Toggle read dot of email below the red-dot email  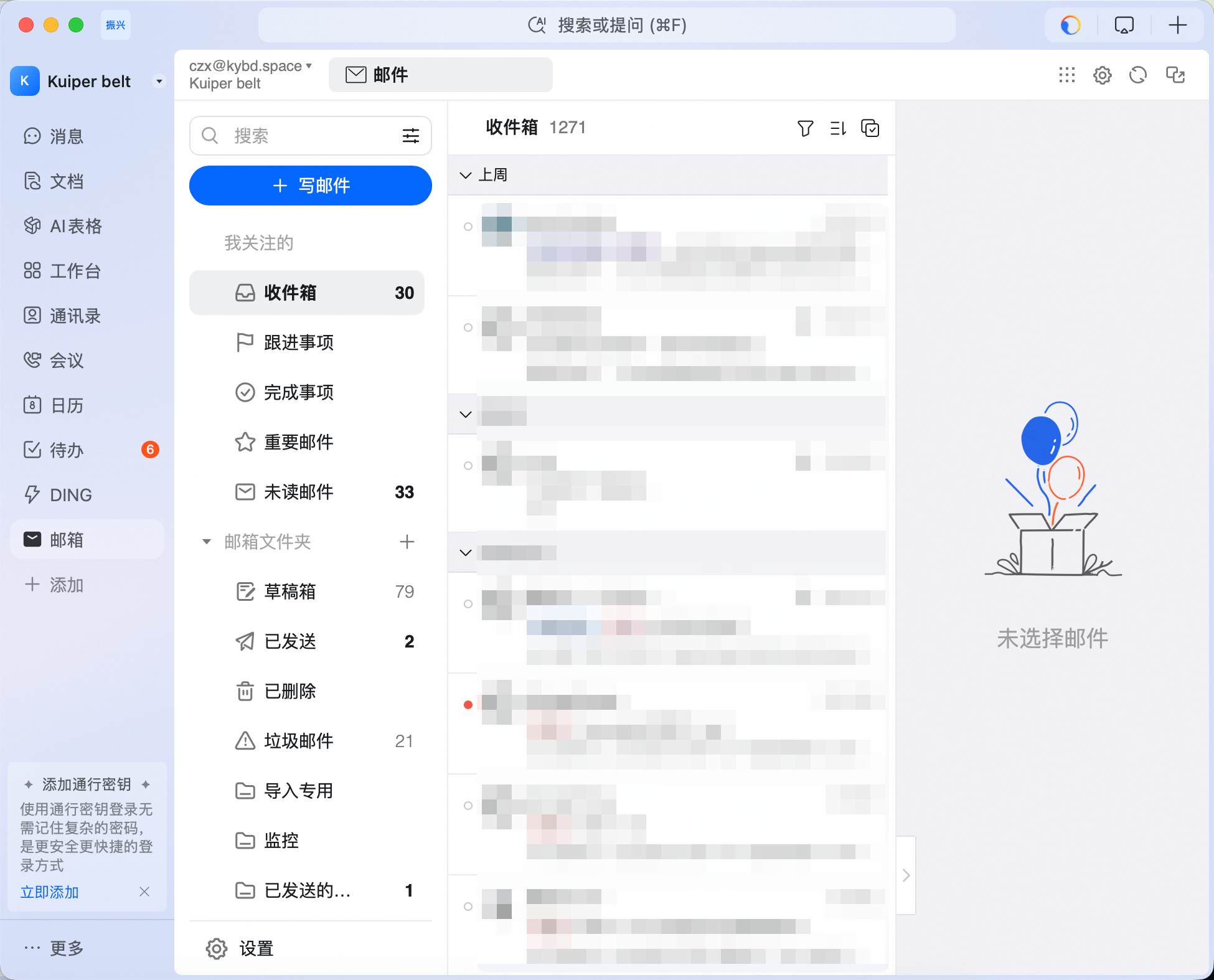[468, 806]
